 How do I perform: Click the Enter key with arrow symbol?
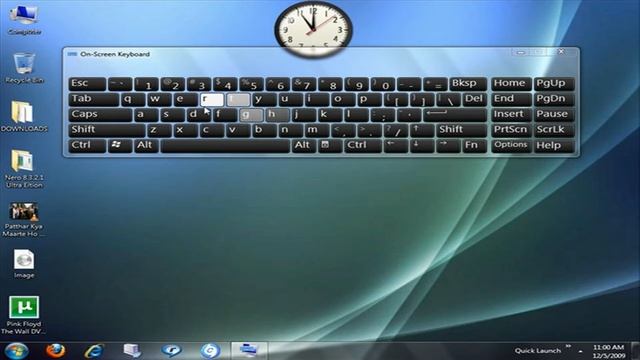[x=455, y=115]
